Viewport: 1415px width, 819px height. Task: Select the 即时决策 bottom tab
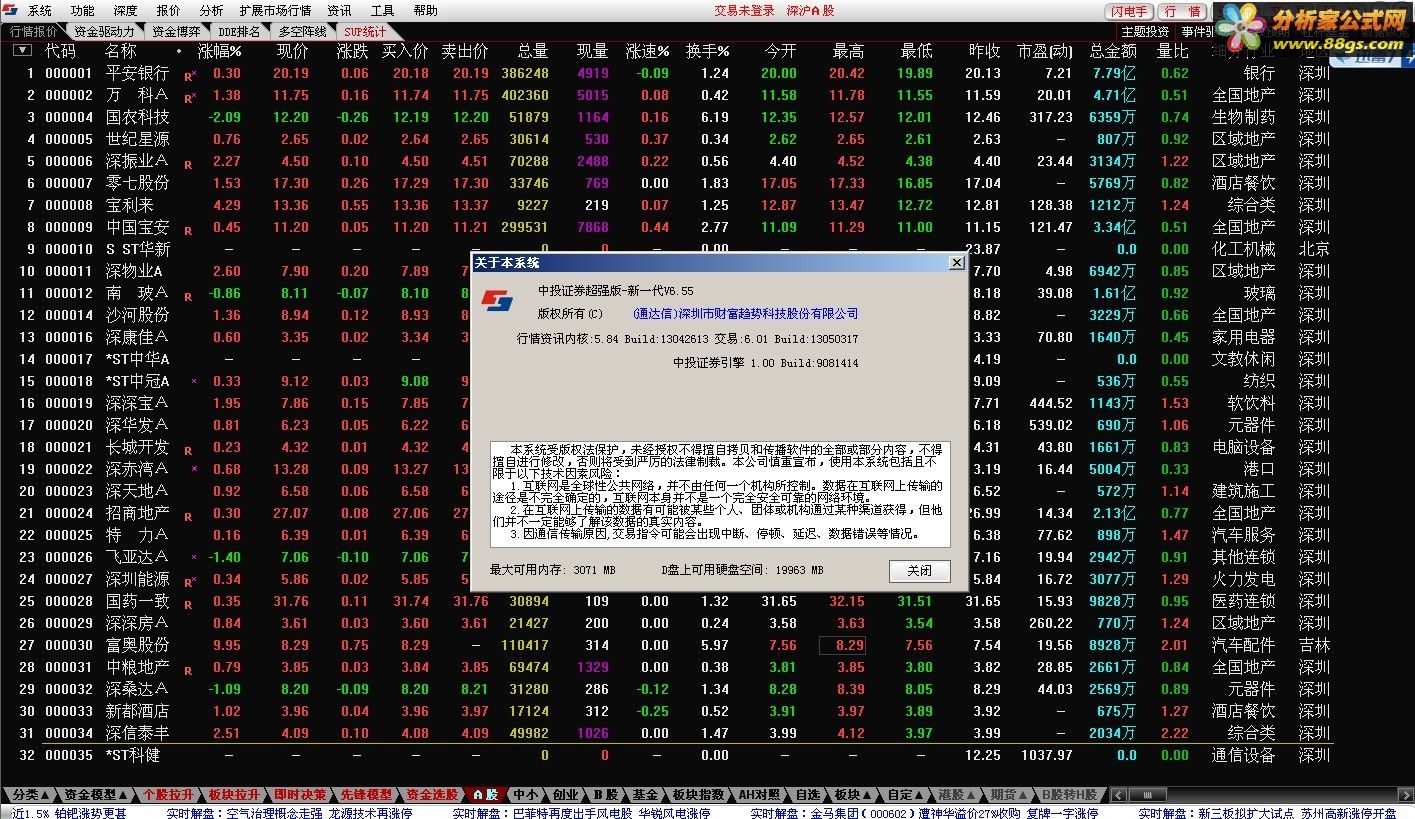[x=299, y=795]
